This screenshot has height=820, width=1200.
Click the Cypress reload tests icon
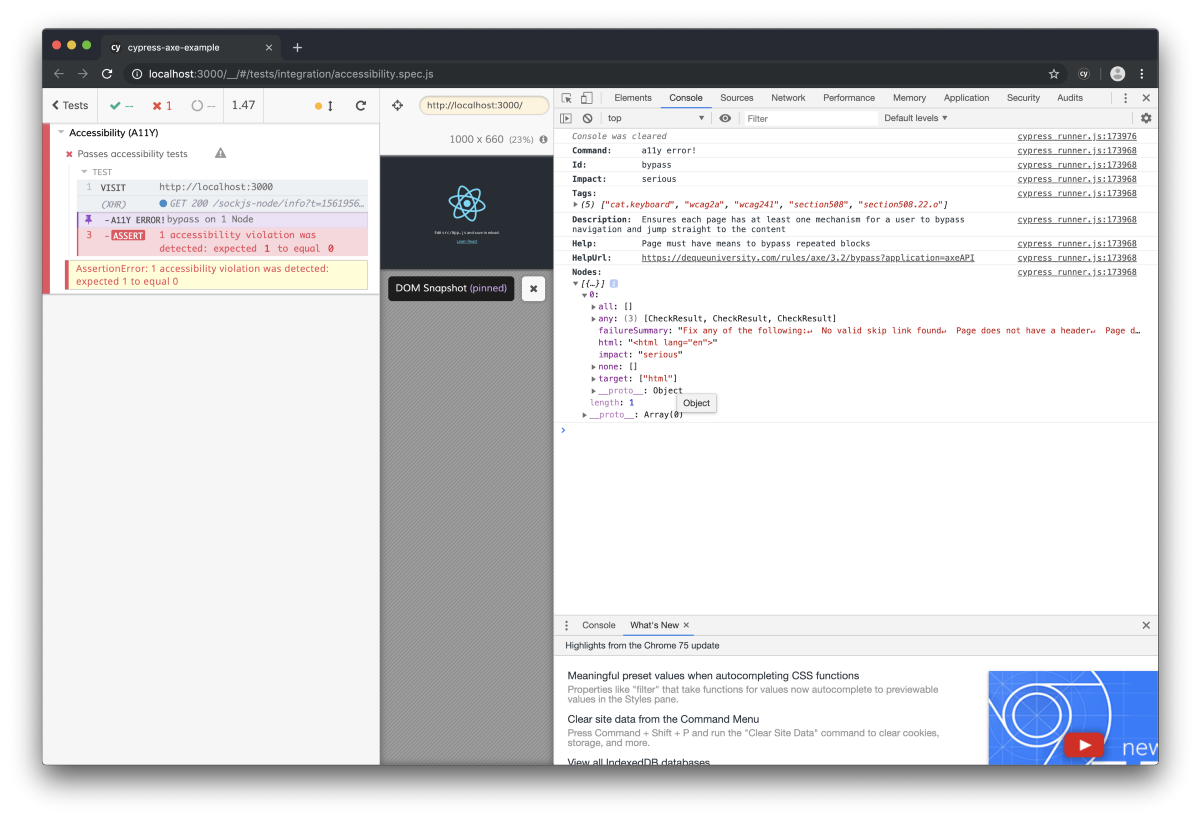pyautogui.click(x=361, y=105)
